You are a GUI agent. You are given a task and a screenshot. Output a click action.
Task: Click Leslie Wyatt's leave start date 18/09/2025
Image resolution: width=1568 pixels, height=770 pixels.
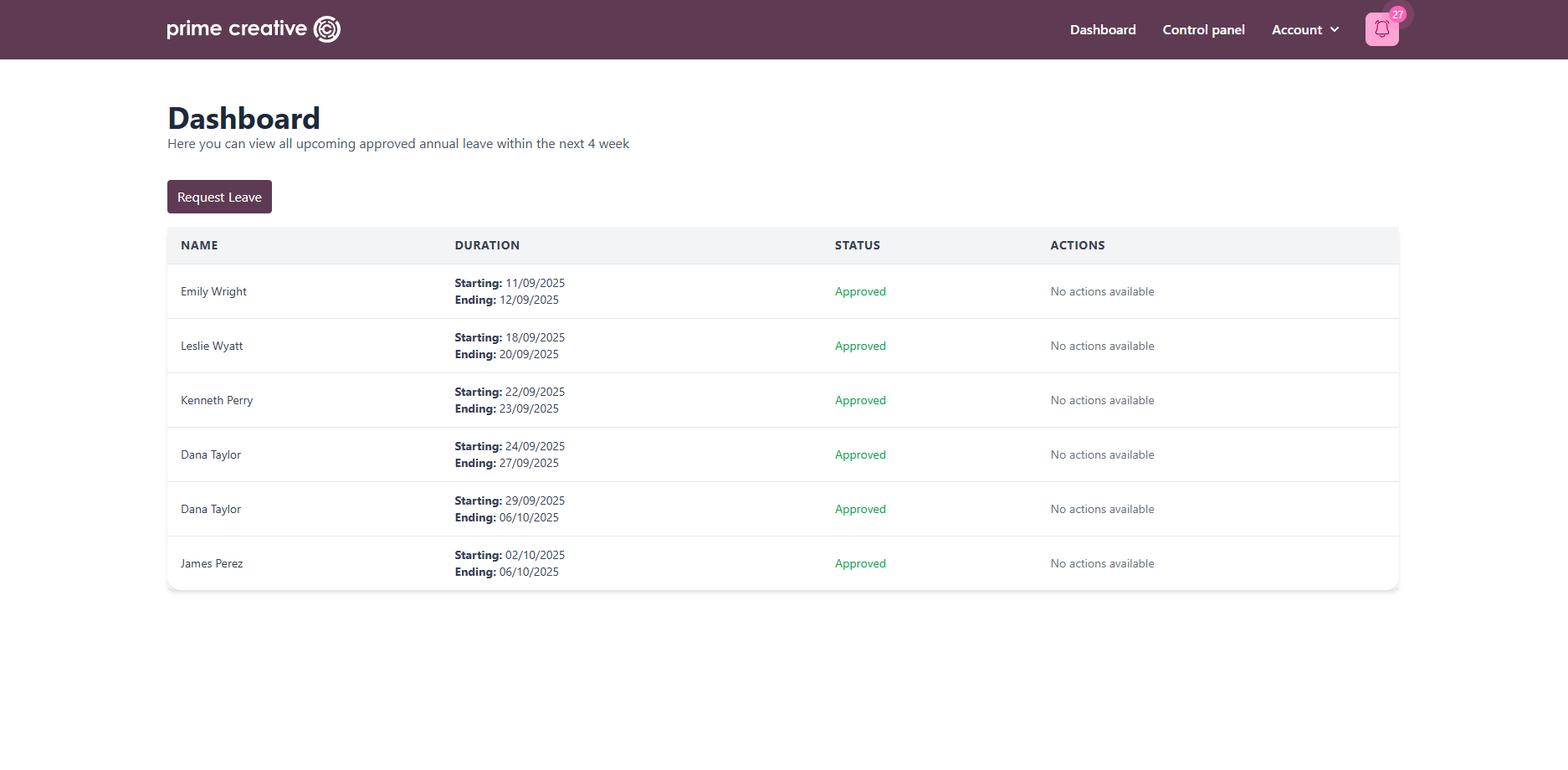(535, 337)
